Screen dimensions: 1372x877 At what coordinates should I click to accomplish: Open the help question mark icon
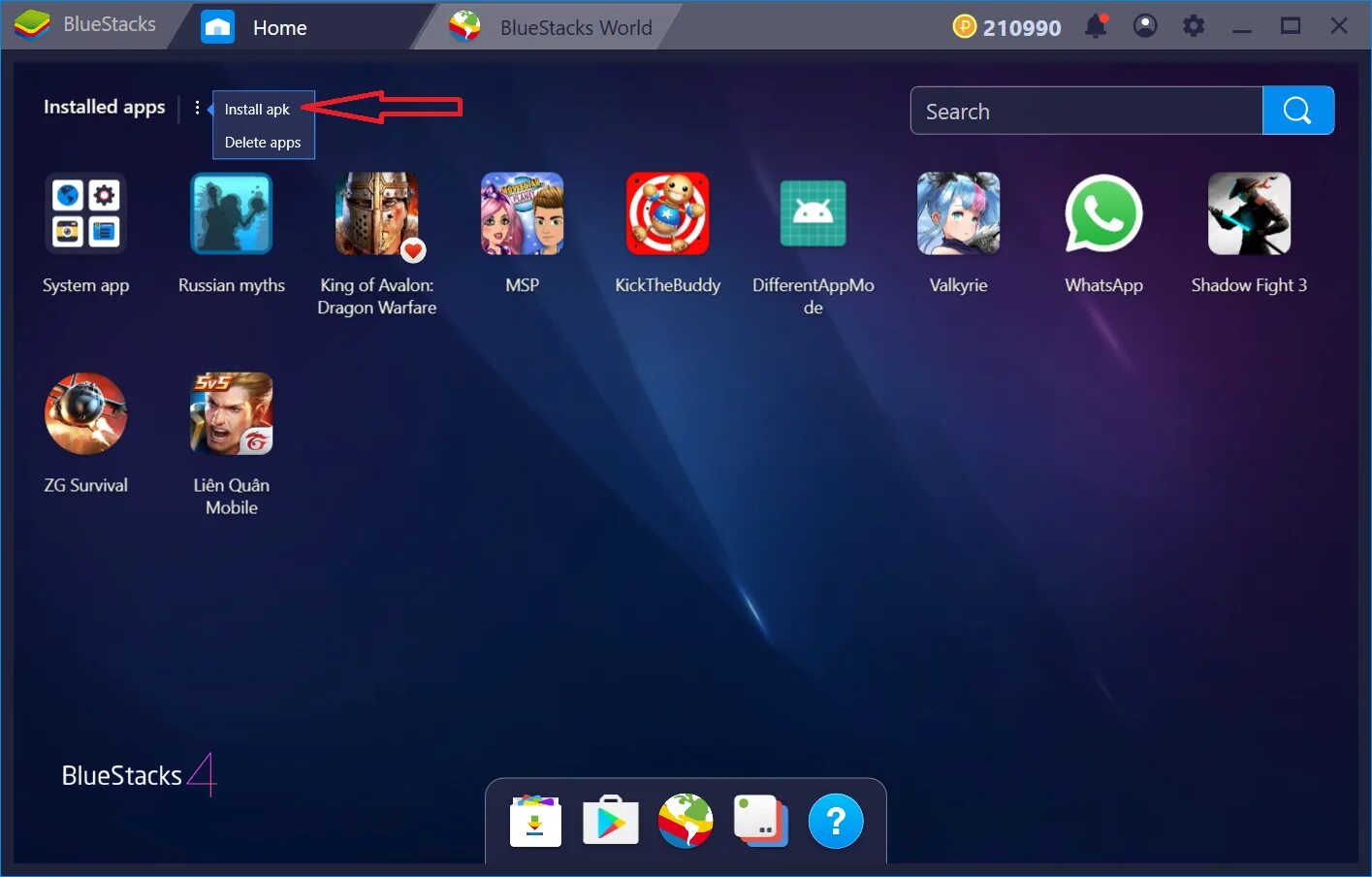click(x=835, y=821)
